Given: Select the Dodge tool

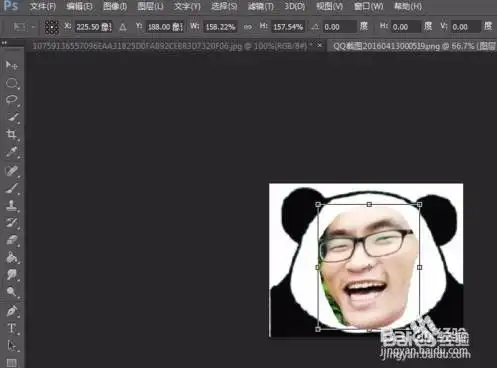Looking at the screenshot, I should 12,292.
